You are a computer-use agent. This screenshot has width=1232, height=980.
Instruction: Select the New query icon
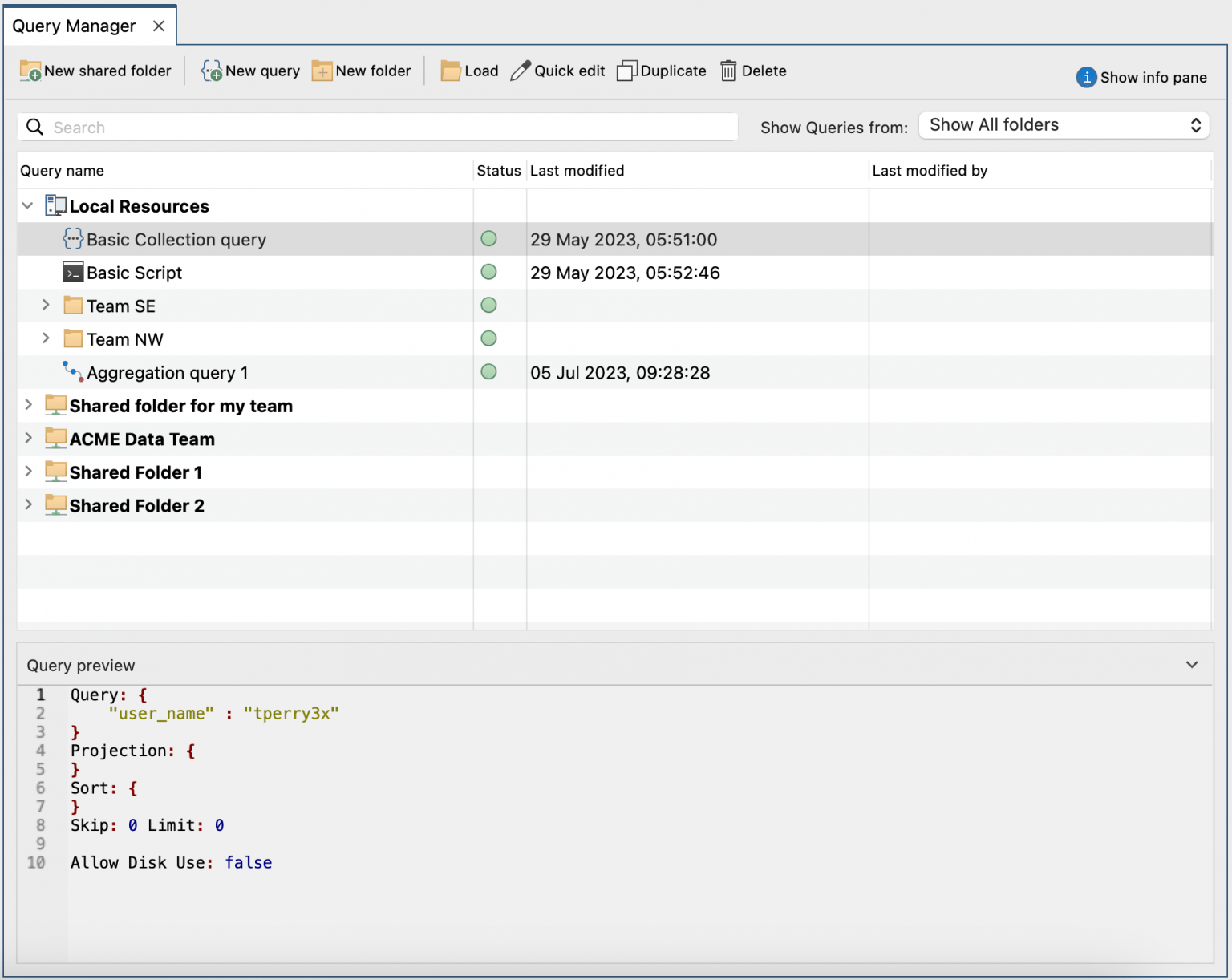coord(211,71)
